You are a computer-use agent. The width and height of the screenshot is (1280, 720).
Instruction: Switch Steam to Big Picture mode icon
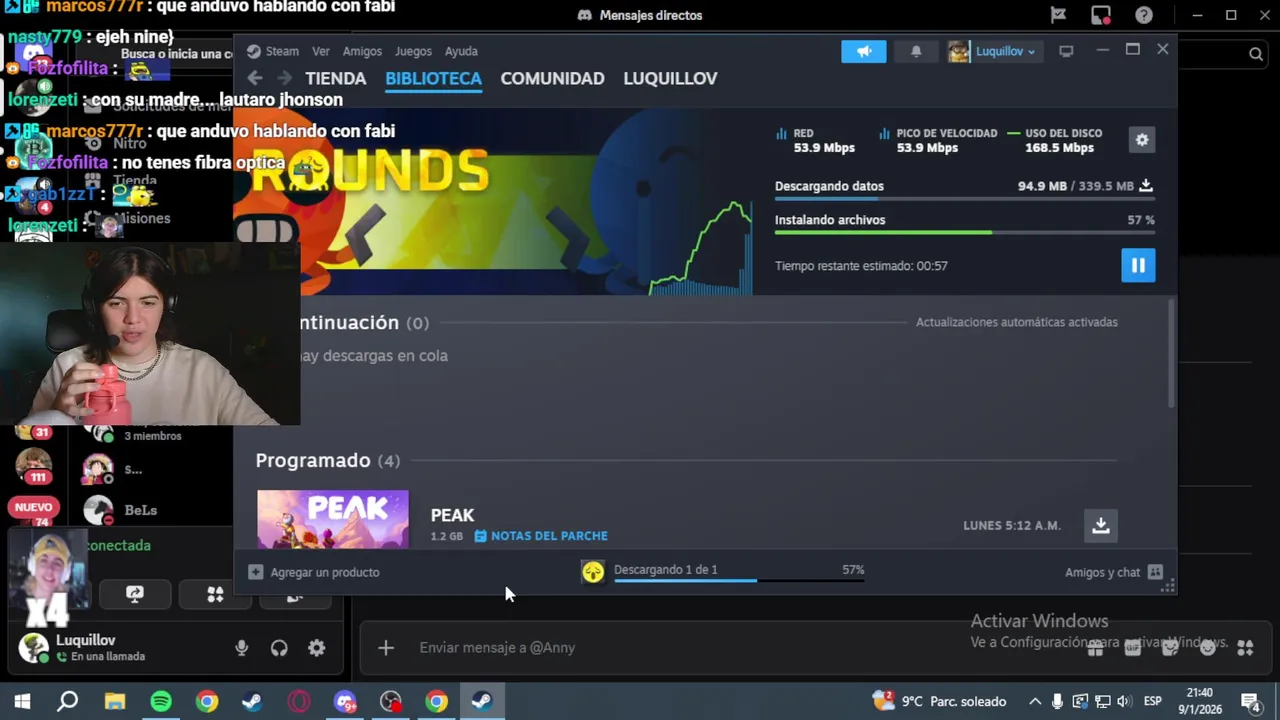pyautogui.click(x=1066, y=51)
